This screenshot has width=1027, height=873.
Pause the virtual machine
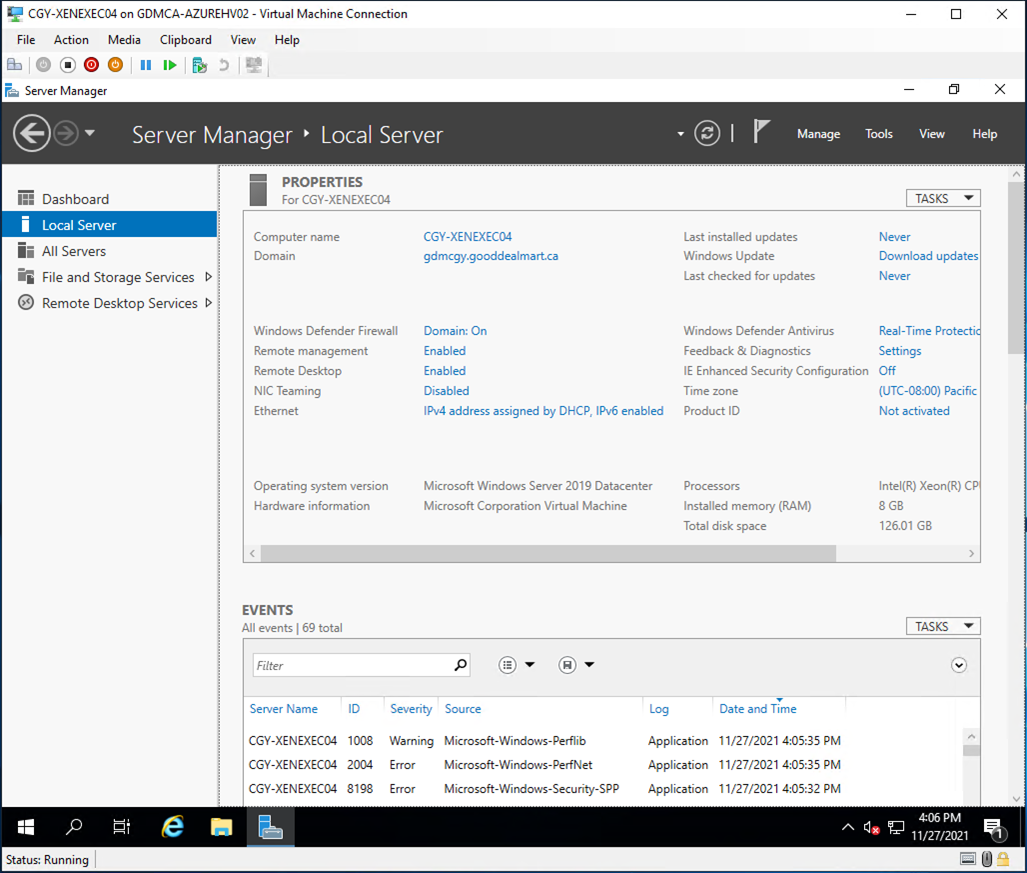(145, 65)
